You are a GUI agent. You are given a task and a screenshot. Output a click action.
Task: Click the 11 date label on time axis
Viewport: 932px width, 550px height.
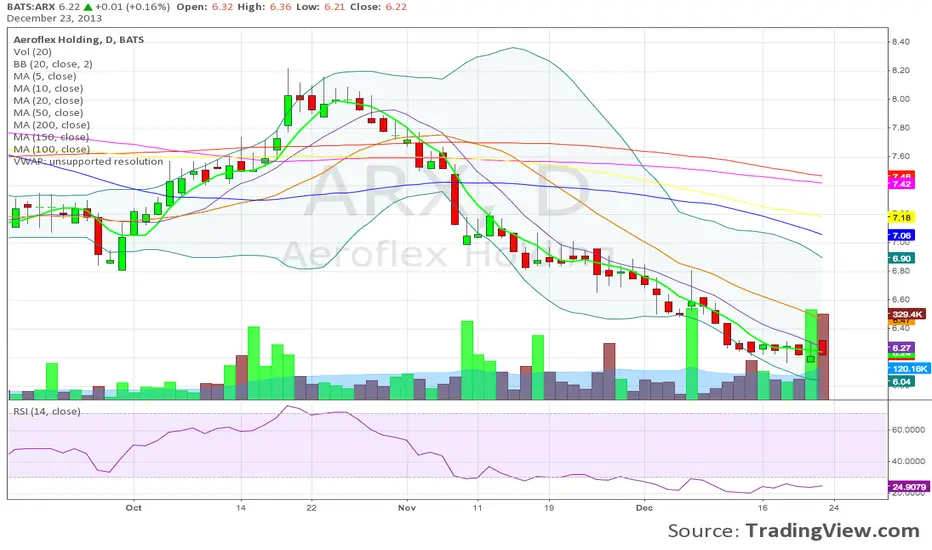click(477, 508)
